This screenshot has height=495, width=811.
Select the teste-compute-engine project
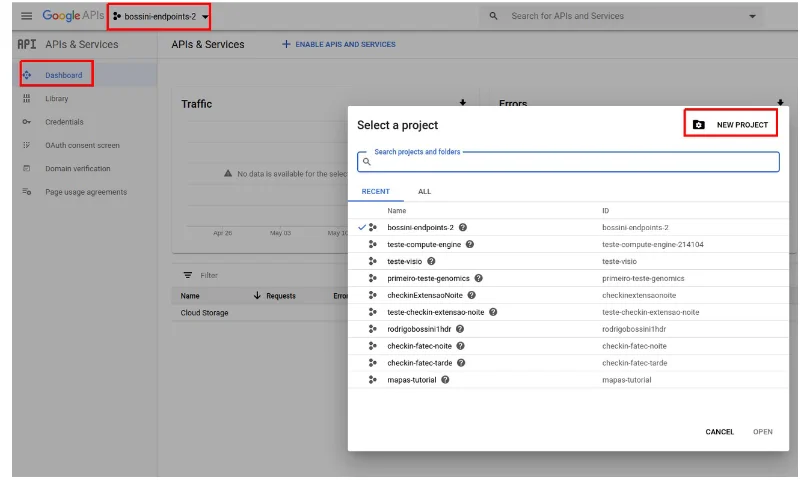(568, 245)
